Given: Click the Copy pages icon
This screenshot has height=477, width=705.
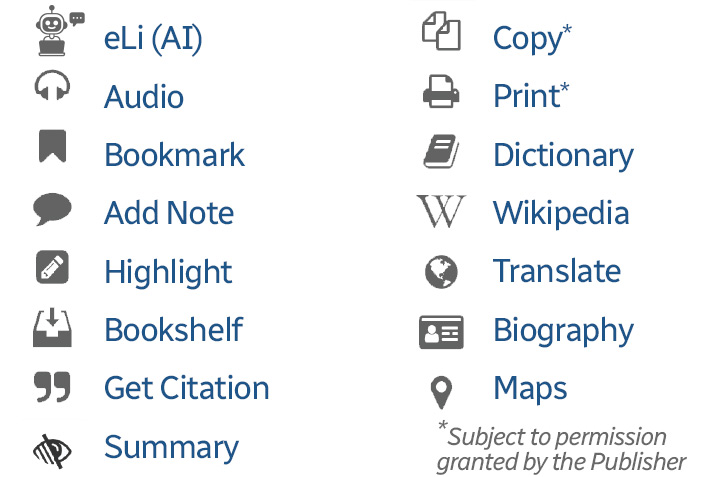Looking at the screenshot, I should click(441, 31).
